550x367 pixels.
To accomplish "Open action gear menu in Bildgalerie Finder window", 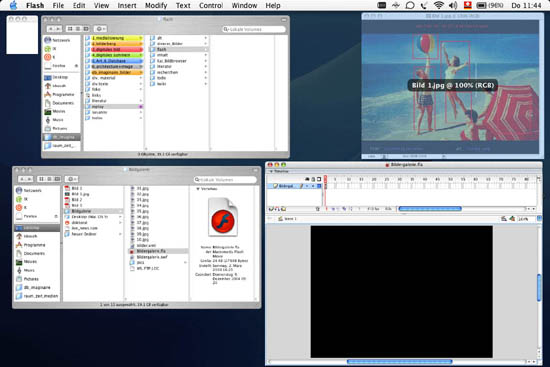I will click(x=71, y=179).
